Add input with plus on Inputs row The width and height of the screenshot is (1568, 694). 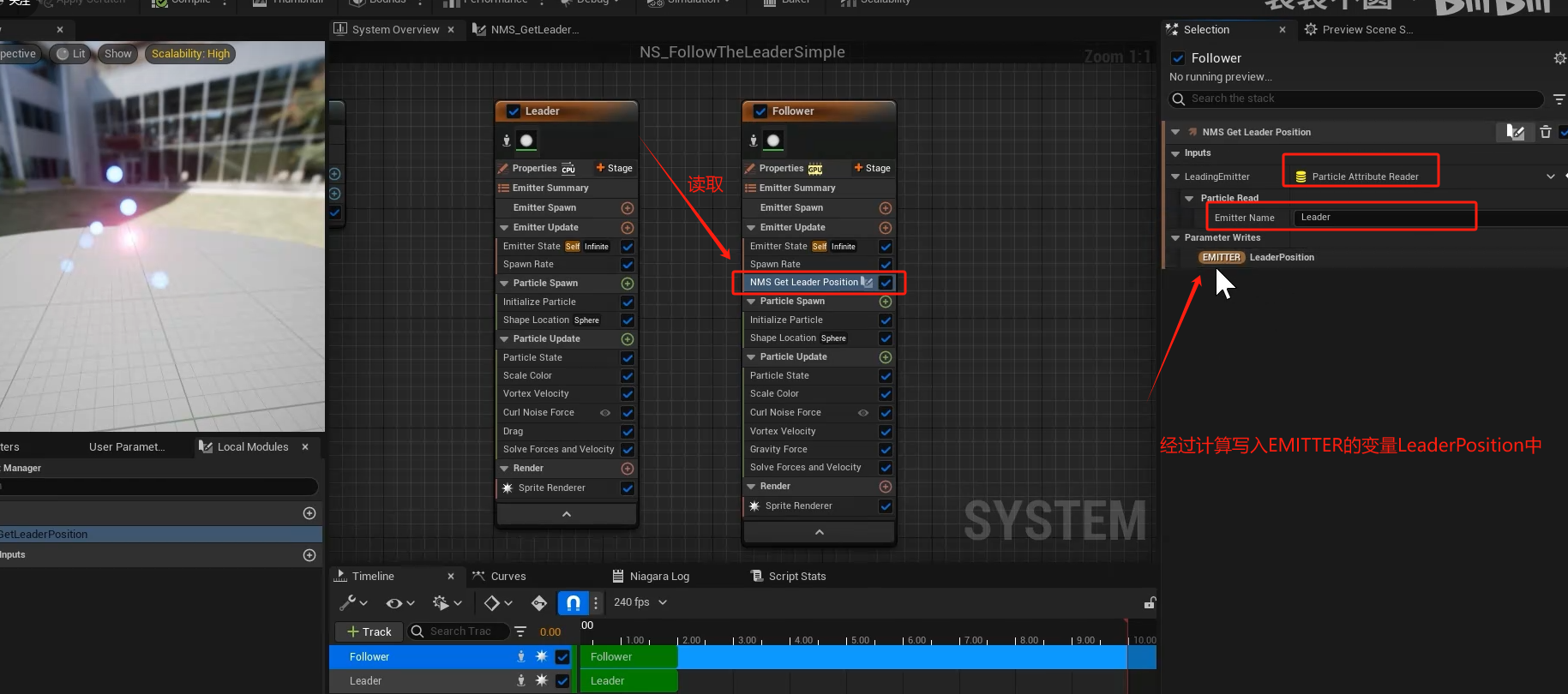point(309,555)
